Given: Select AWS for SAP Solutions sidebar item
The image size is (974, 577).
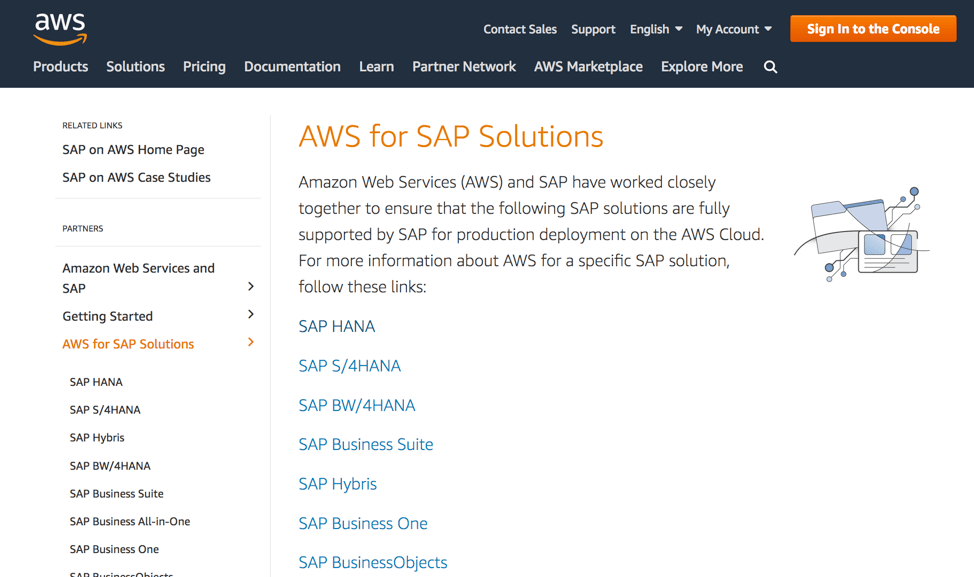Looking at the screenshot, I should coord(128,344).
